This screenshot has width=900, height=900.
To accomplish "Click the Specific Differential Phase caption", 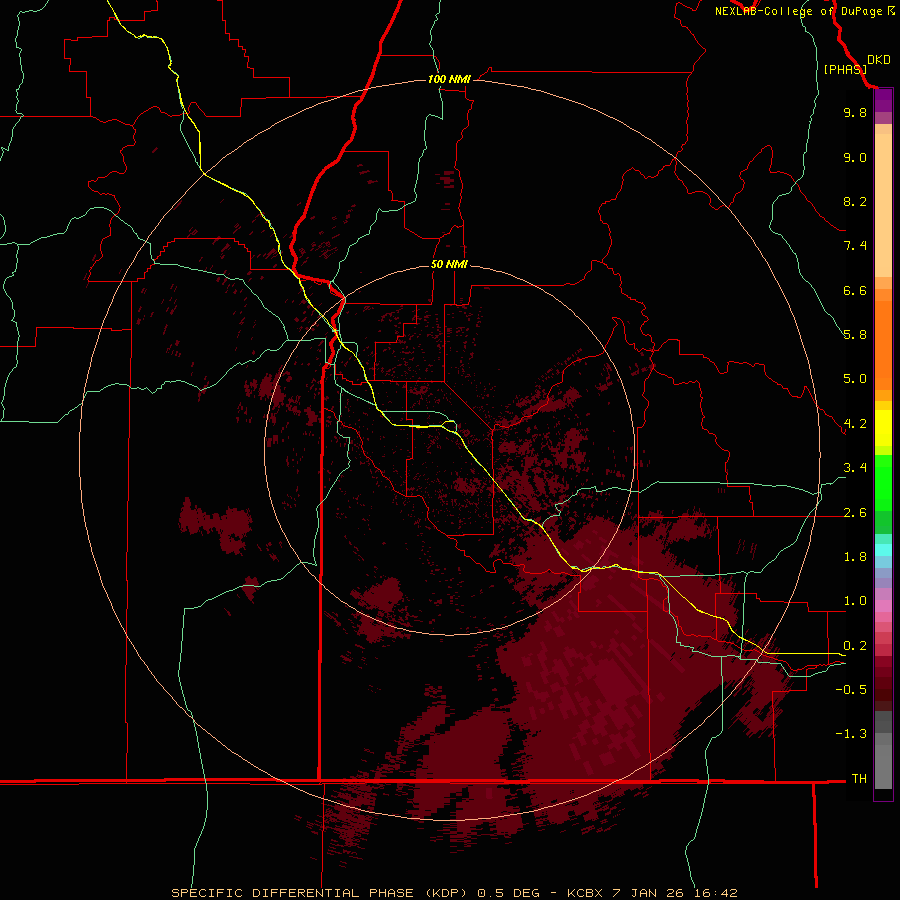I will pos(454,893).
